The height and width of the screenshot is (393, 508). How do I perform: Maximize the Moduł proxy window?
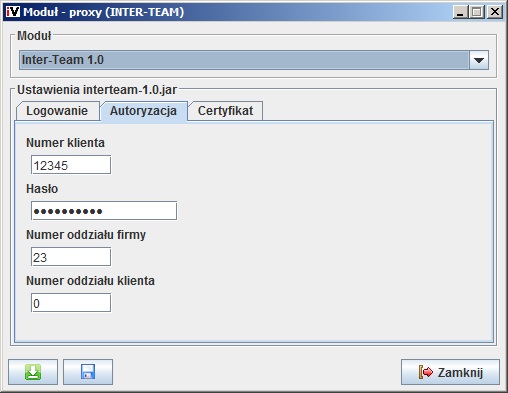tap(477, 12)
